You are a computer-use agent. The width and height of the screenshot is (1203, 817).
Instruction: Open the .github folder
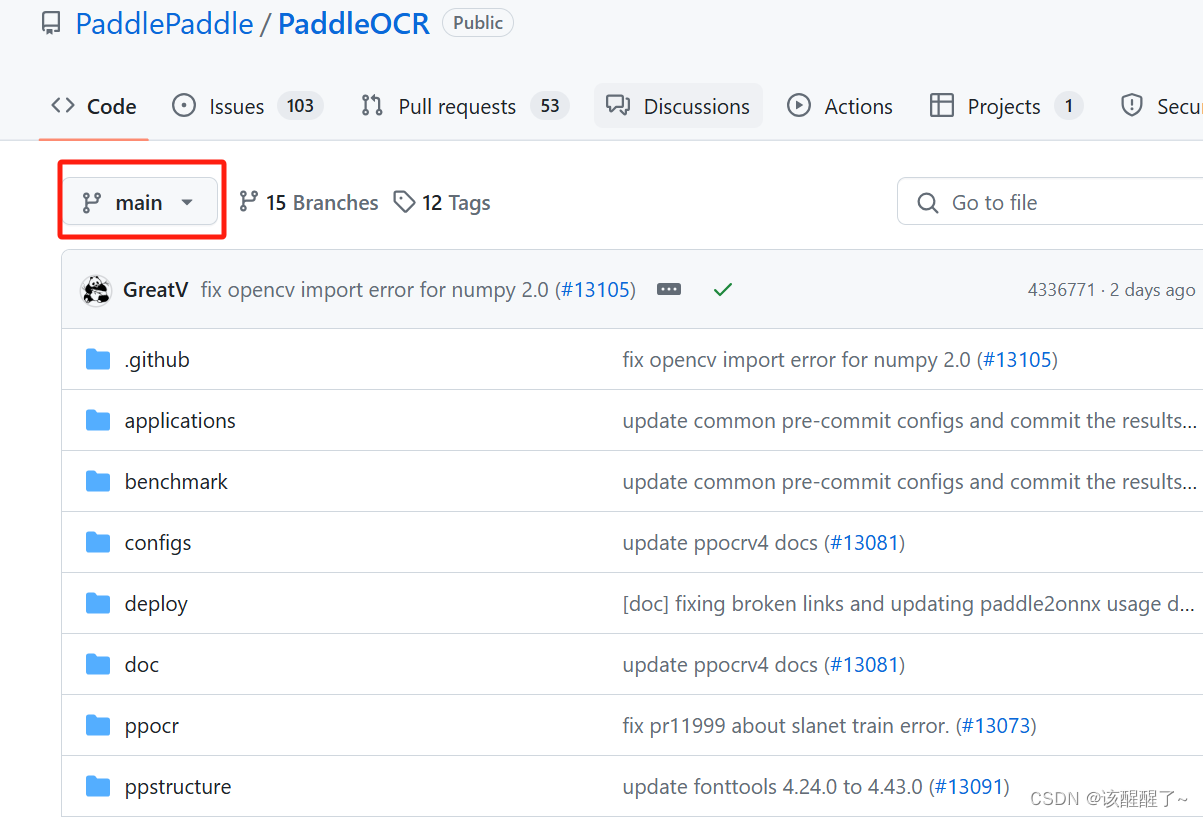(x=157, y=360)
